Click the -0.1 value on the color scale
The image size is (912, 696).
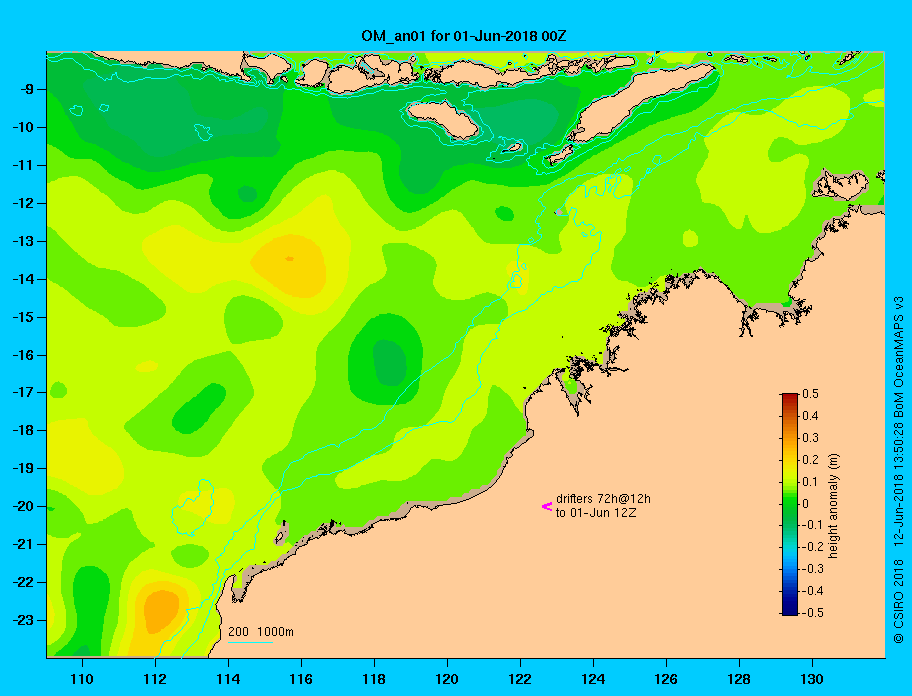(813, 525)
